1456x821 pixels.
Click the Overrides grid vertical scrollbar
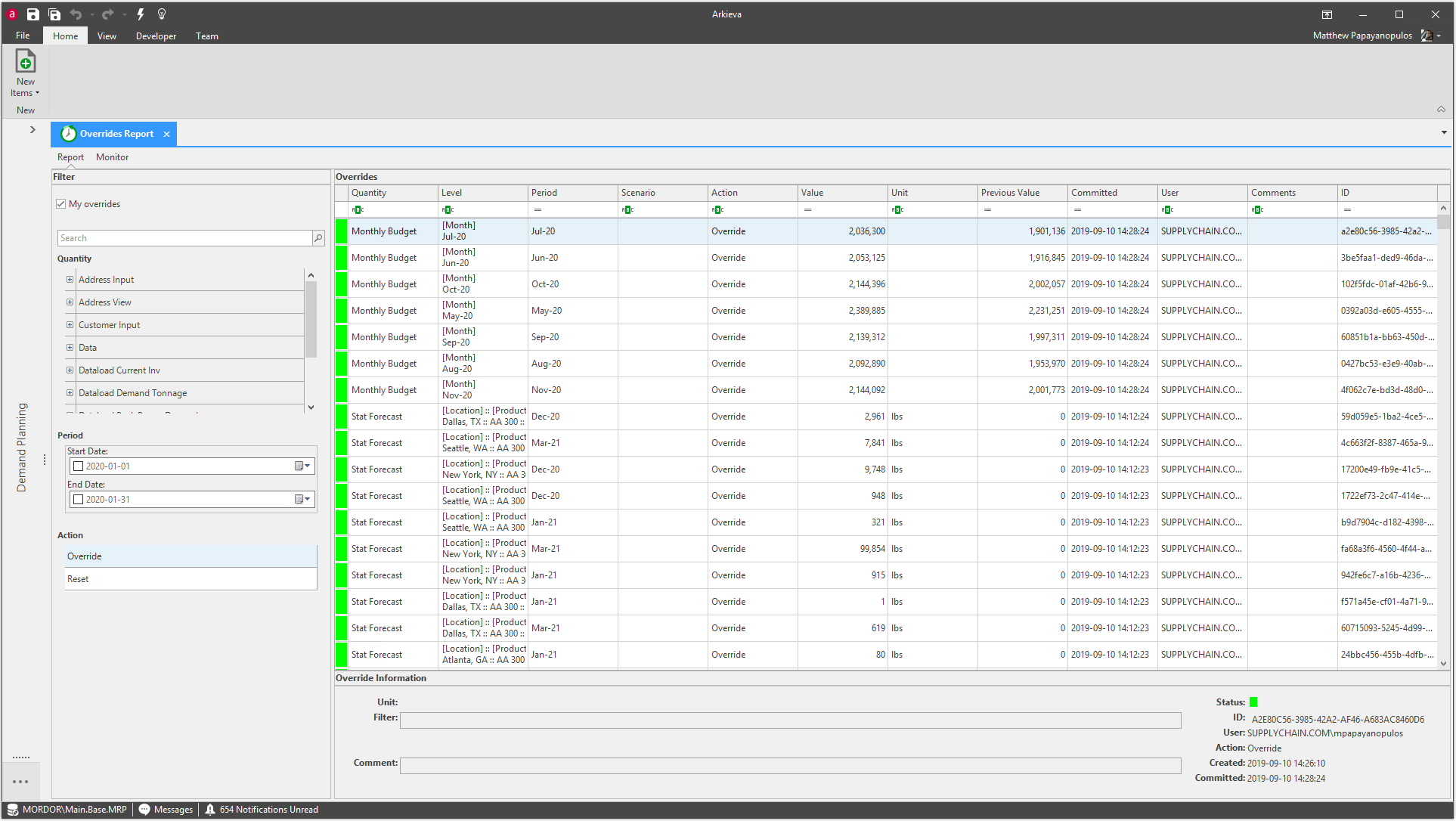click(x=1443, y=435)
